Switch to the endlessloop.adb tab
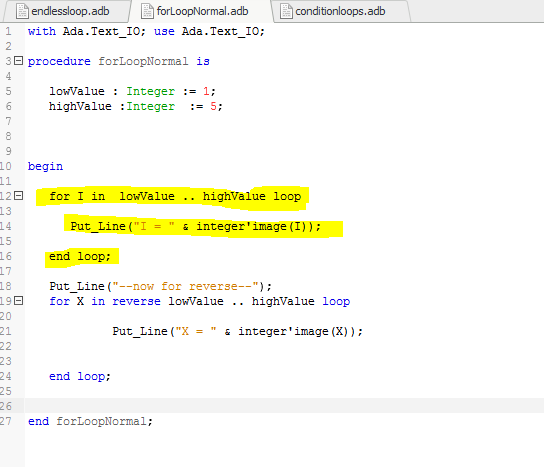 click(66, 11)
